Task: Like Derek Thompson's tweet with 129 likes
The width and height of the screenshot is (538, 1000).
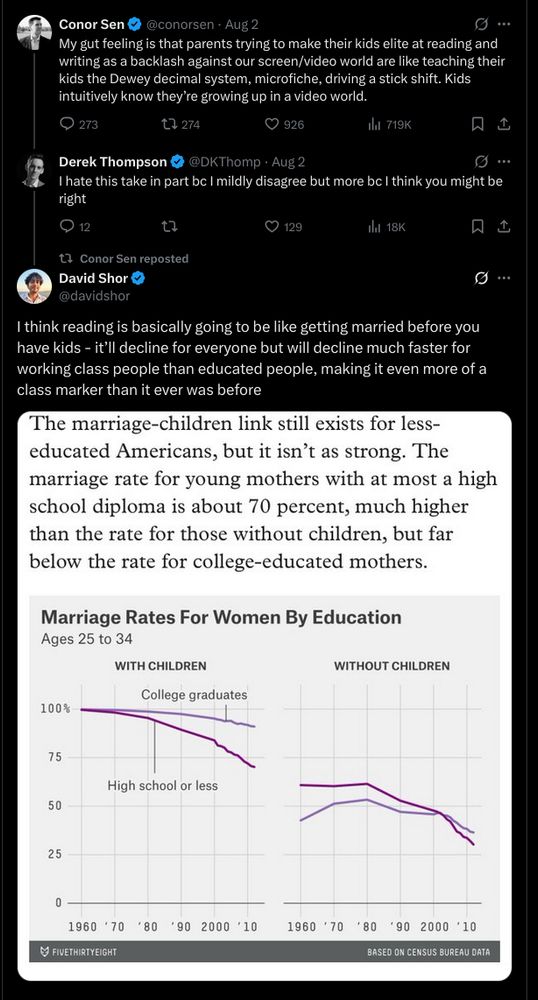Action: point(284,226)
